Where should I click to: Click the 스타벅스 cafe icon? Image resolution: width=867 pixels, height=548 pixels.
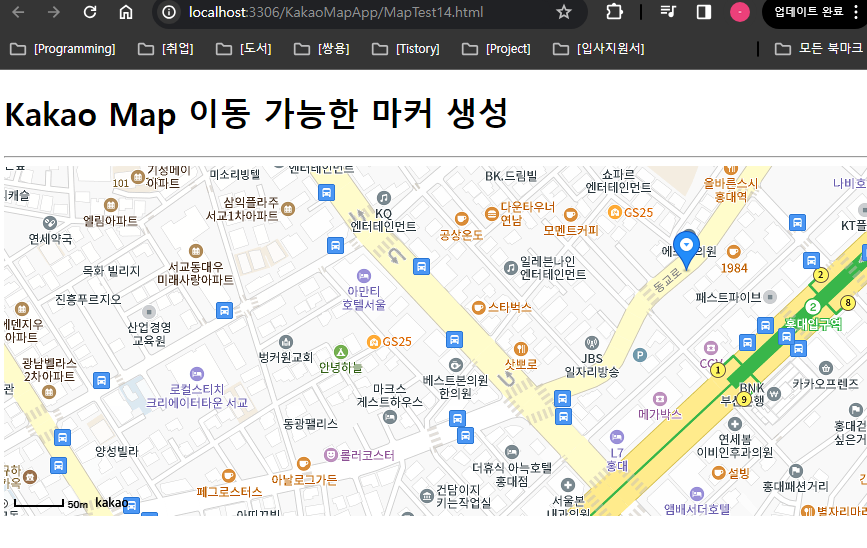(x=478, y=307)
